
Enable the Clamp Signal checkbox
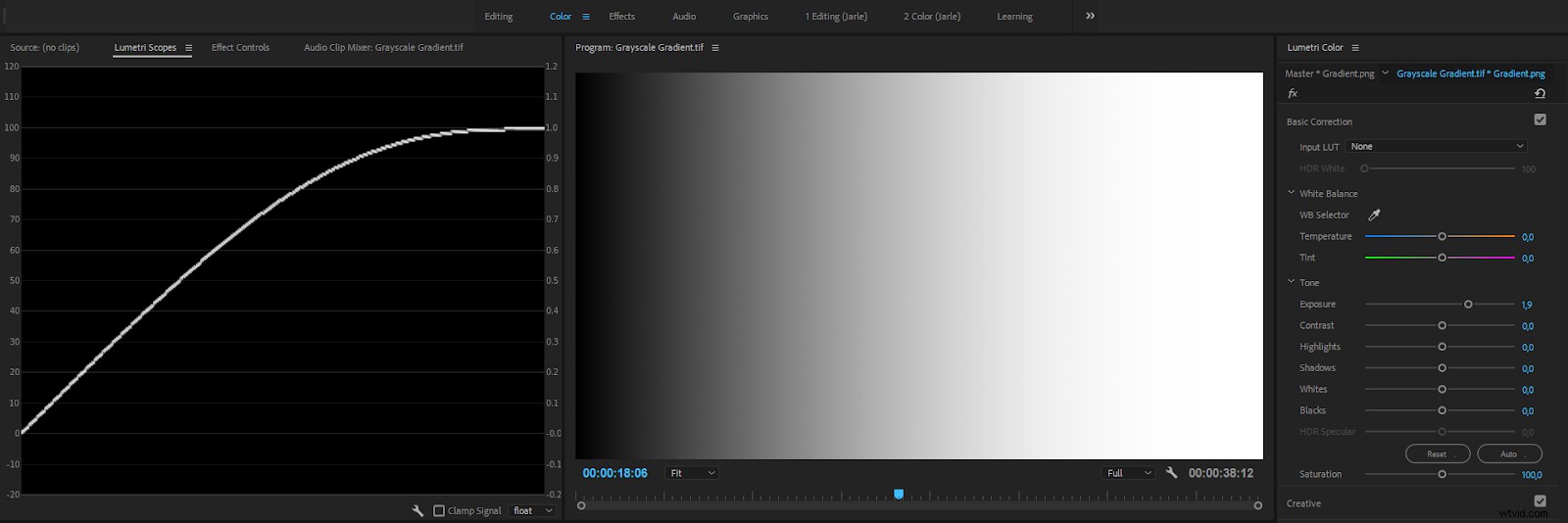point(439,511)
